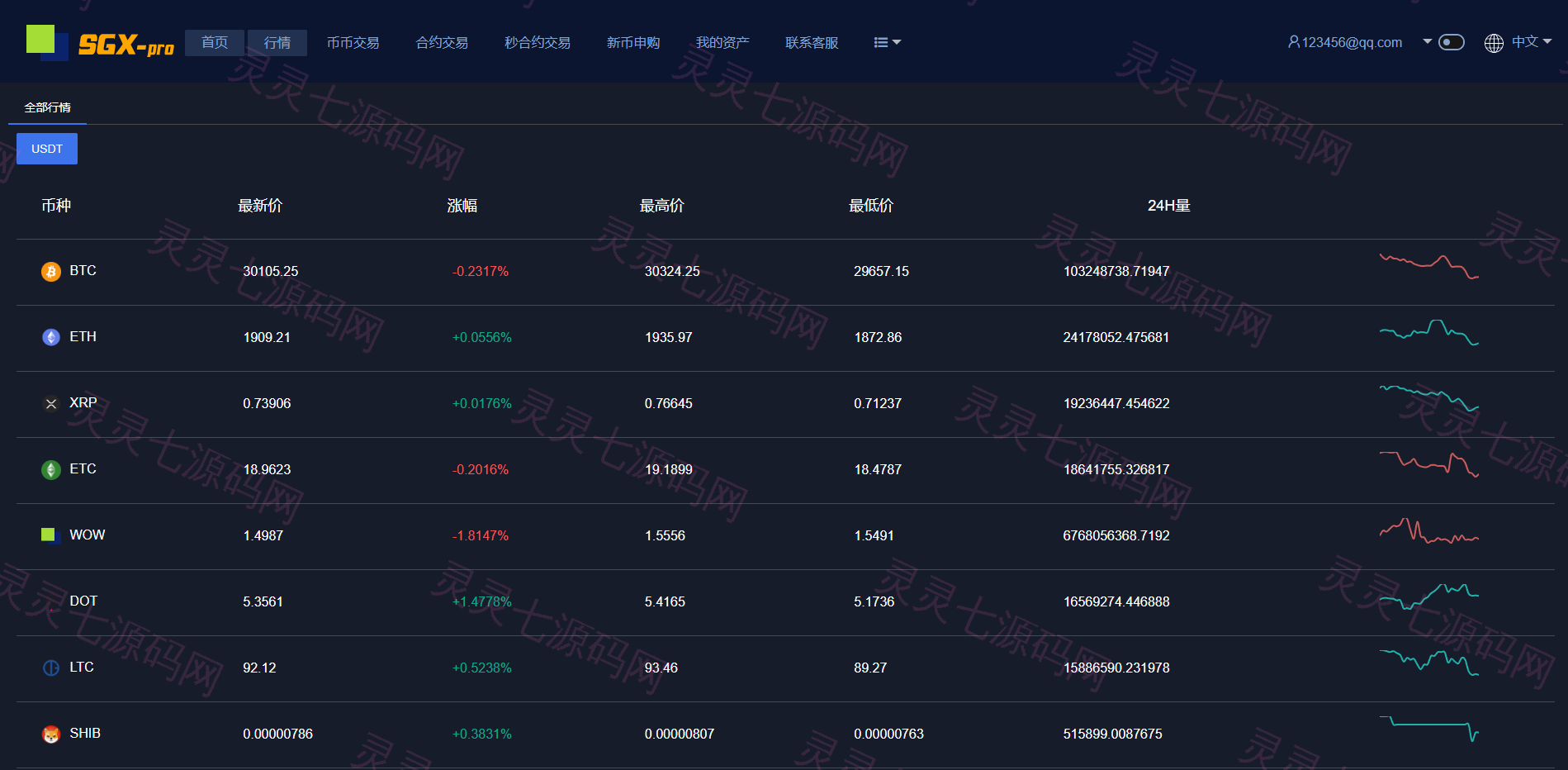View the WOW price trend chart
Viewport: 1568px width, 770px height.
(1428, 530)
